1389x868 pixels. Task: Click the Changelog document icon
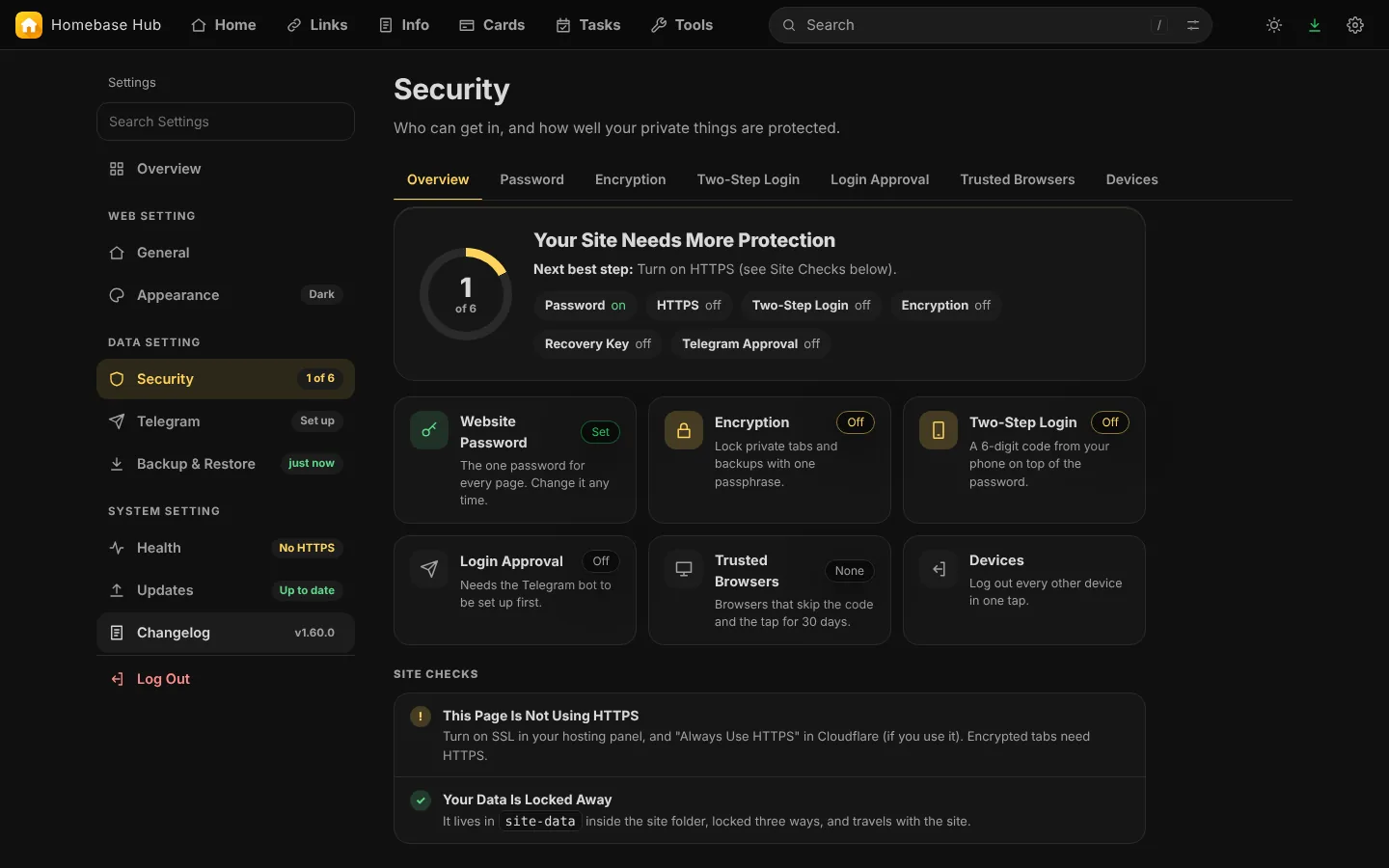tap(117, 633)
